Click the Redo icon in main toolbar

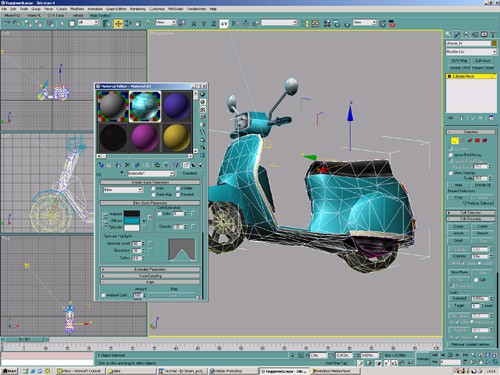coord(16,23)
